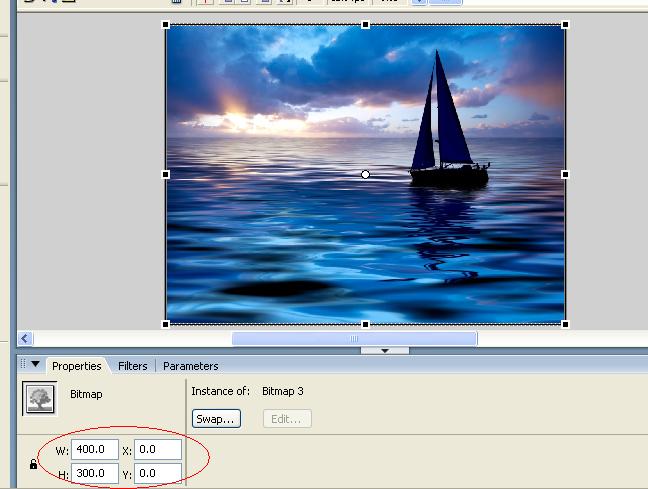Click the Properties panel gripper handle
This screenshot has height=489, width=648.
(23, 364)
